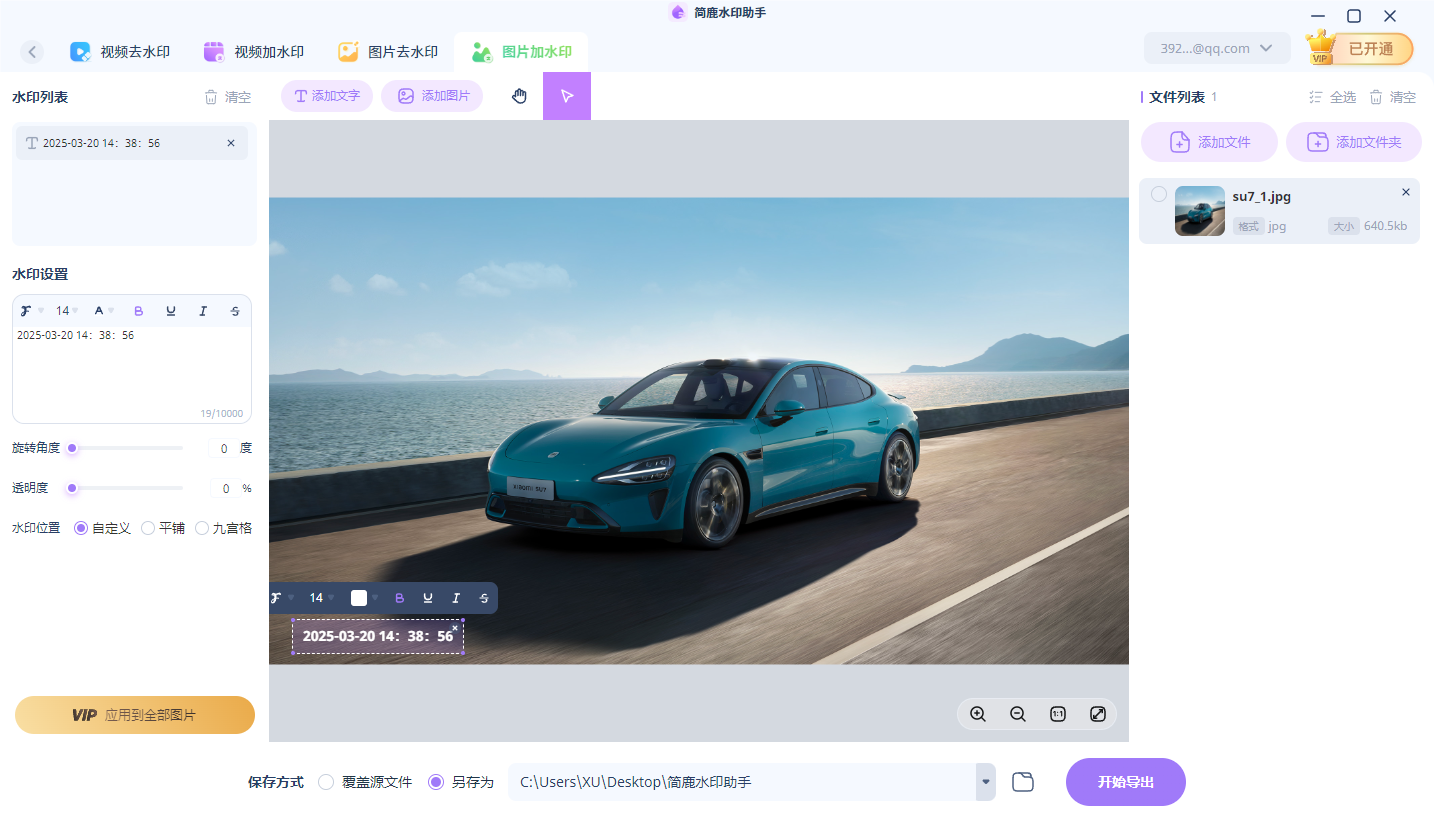Screen dimensions: 1434x822
Task: Choose 覆盖源文件 save mode
Action: pos(365,782)
